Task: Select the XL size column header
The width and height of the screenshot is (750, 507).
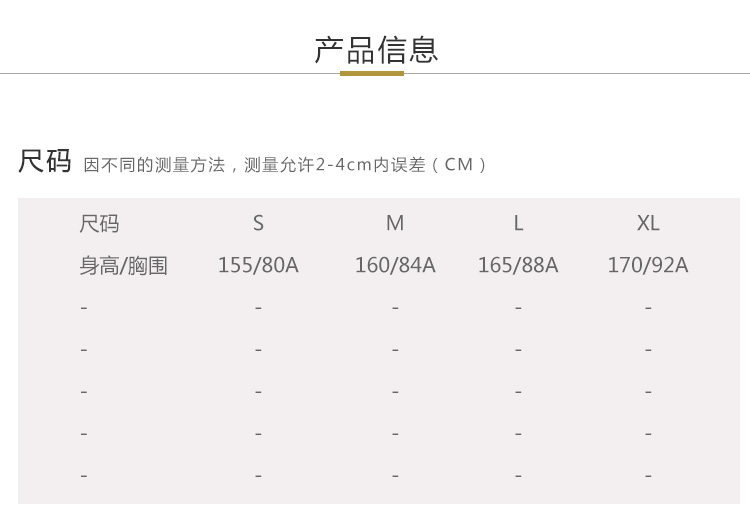Action: 648,224
